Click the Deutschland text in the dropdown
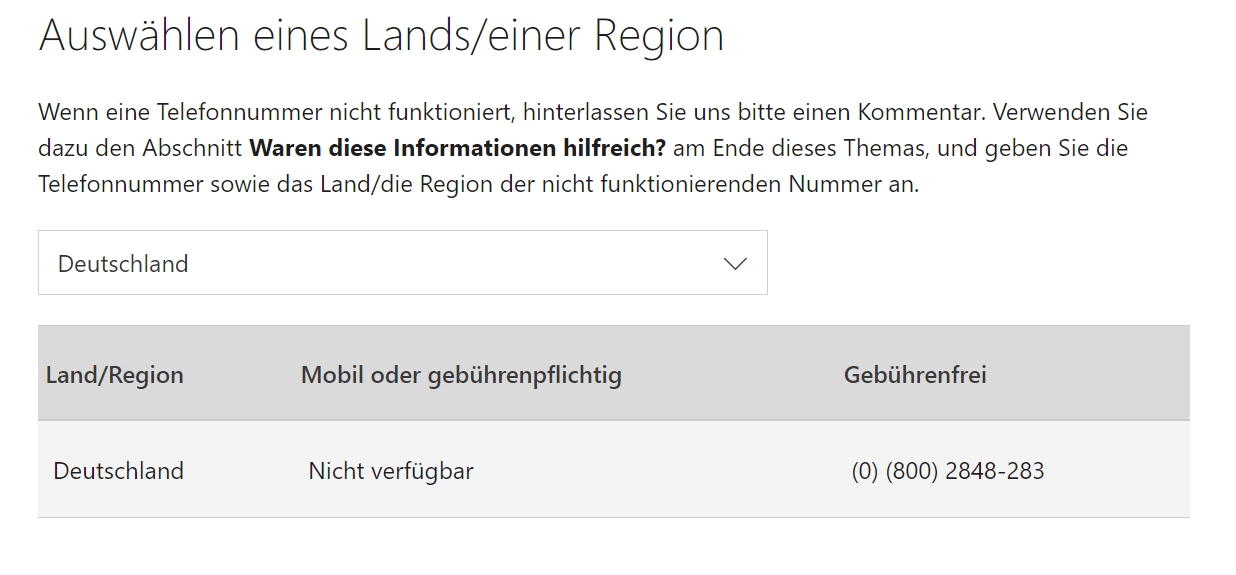Viewport: 1236px width, 575px height. click(x=123, y=264)
